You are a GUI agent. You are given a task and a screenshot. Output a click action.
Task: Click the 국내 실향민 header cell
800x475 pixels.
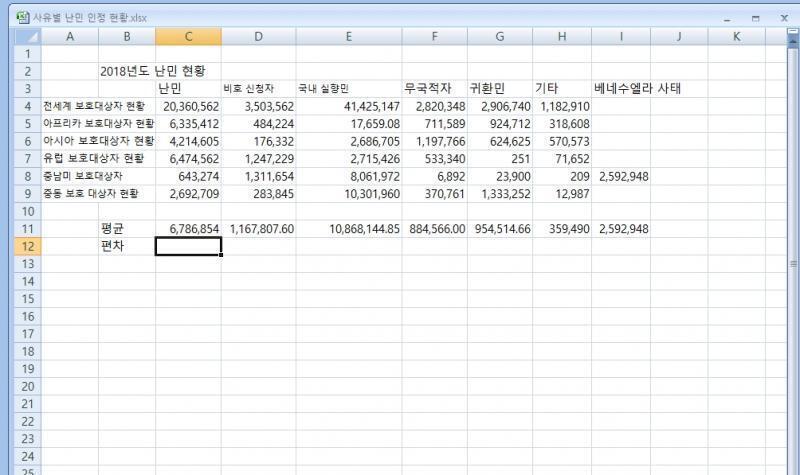tap(348, 89)
